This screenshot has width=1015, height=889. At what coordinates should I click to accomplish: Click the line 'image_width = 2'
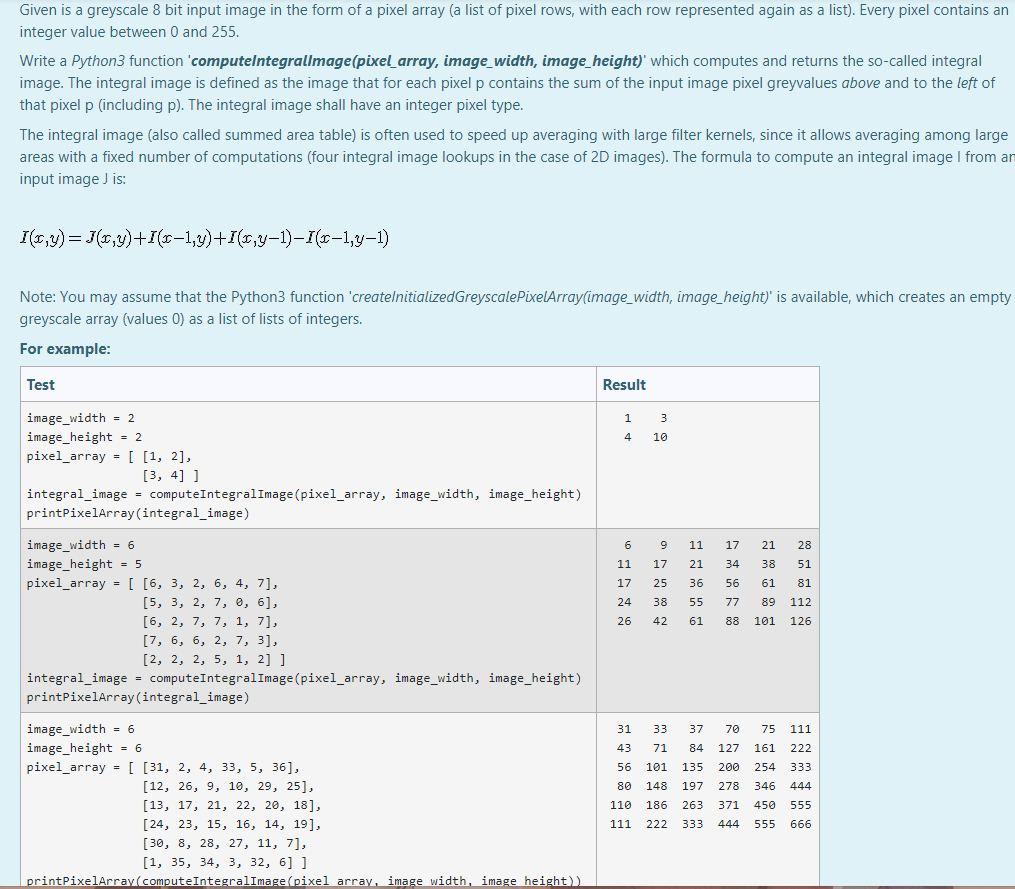[x=80, y=418]
